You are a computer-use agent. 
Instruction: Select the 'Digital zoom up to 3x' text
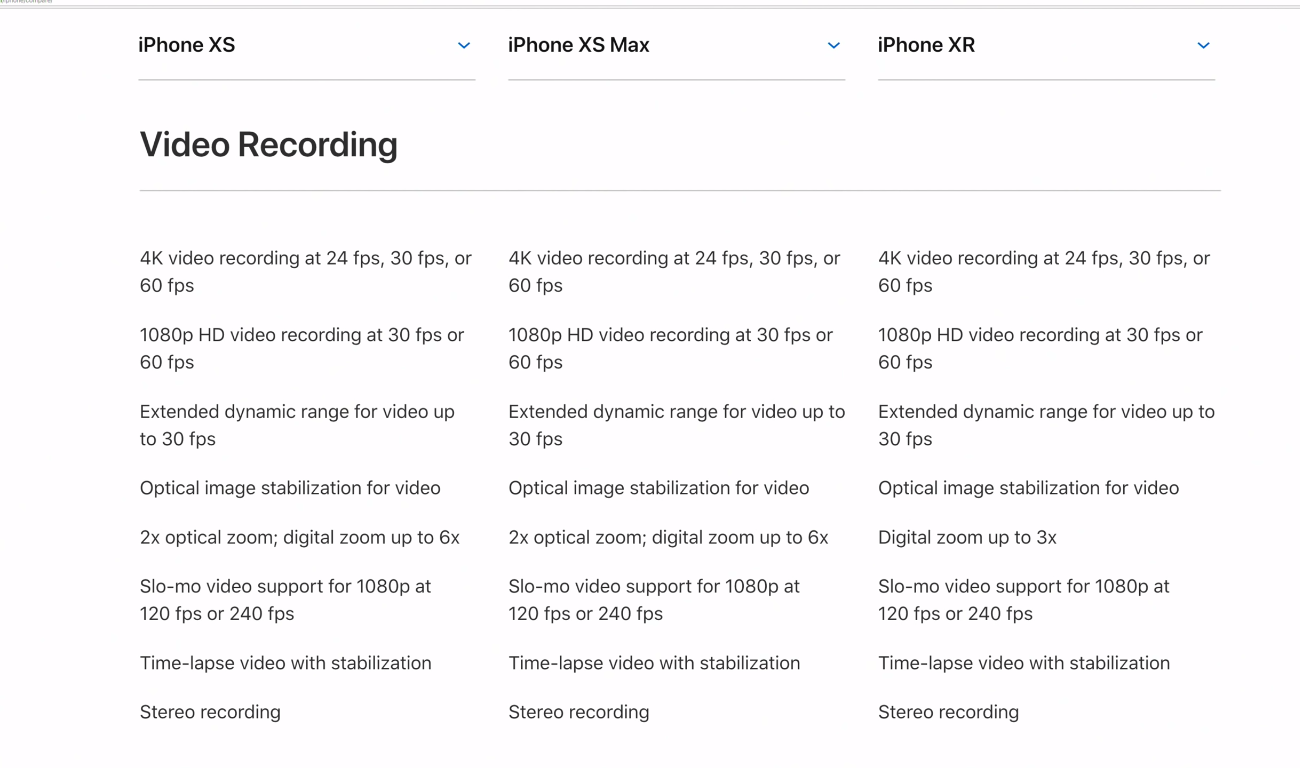[967, 537]
